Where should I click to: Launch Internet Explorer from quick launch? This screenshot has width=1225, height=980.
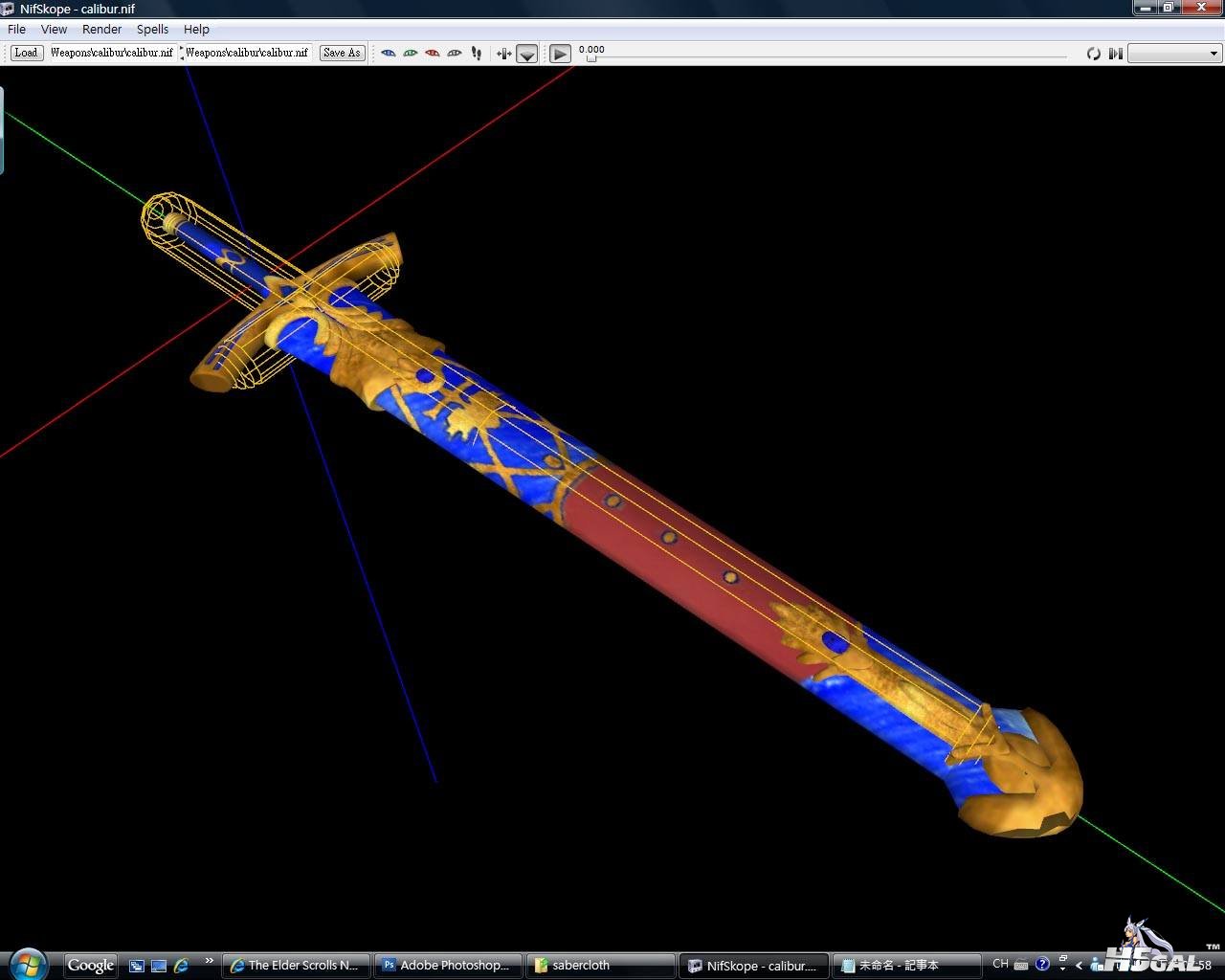coord(181,966)
